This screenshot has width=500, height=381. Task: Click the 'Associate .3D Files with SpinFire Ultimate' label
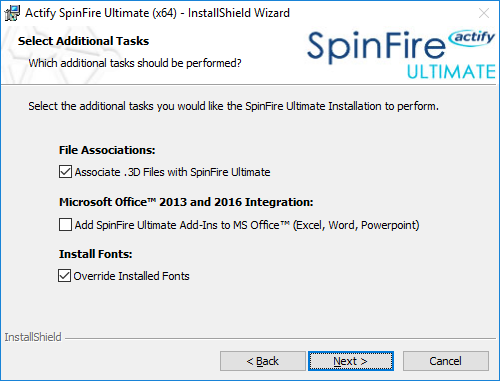click(172, 172)
